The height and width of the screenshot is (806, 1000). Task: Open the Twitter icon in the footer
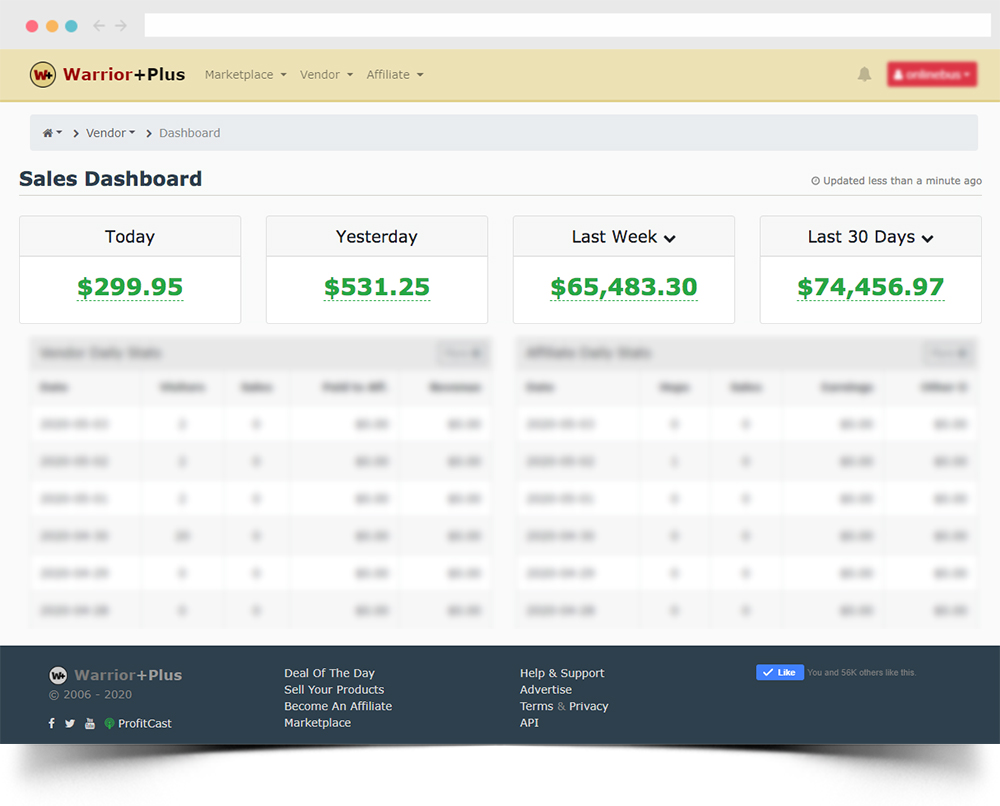point(70,723)
